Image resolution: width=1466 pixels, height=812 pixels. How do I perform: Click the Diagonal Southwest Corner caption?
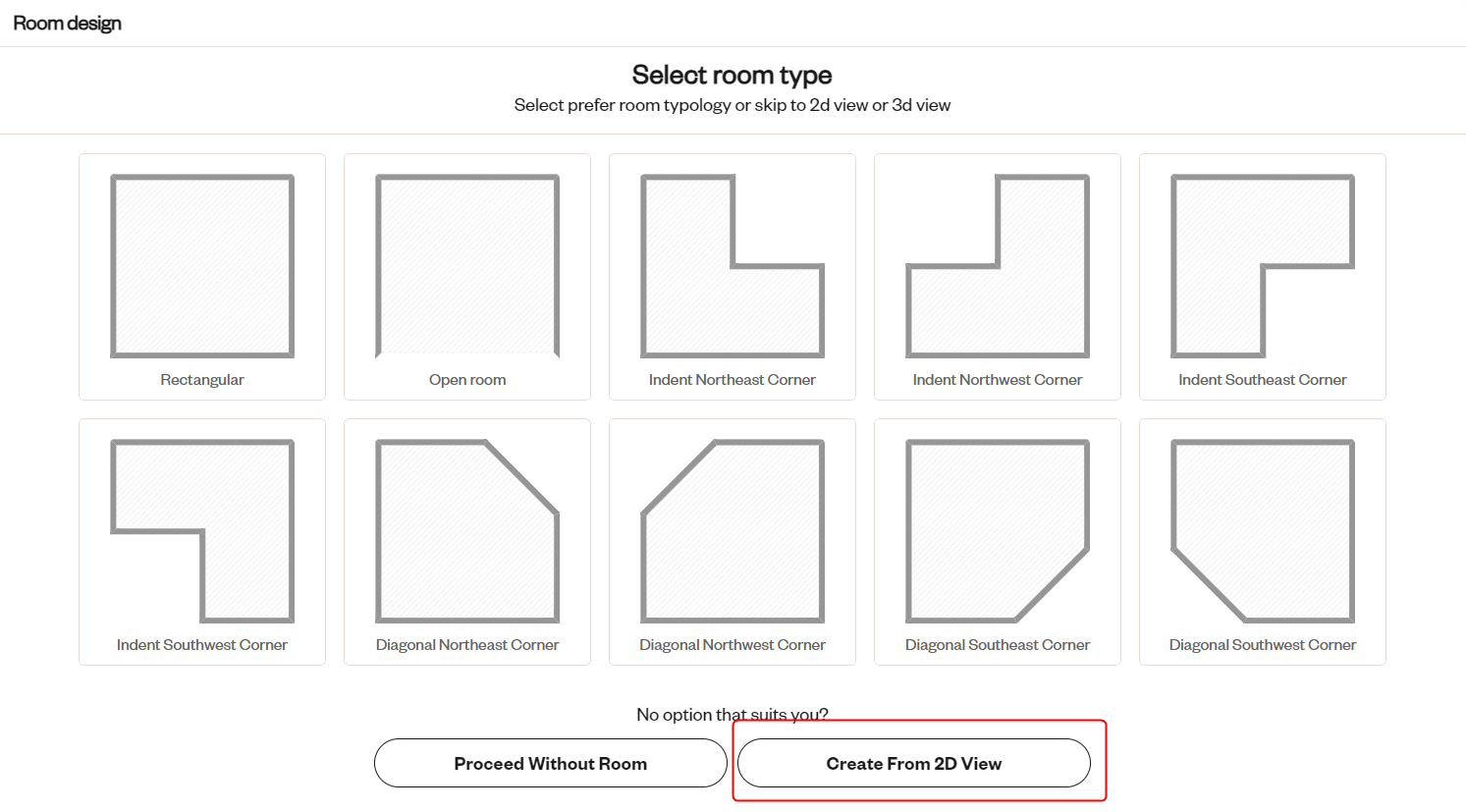[1263, 645]
